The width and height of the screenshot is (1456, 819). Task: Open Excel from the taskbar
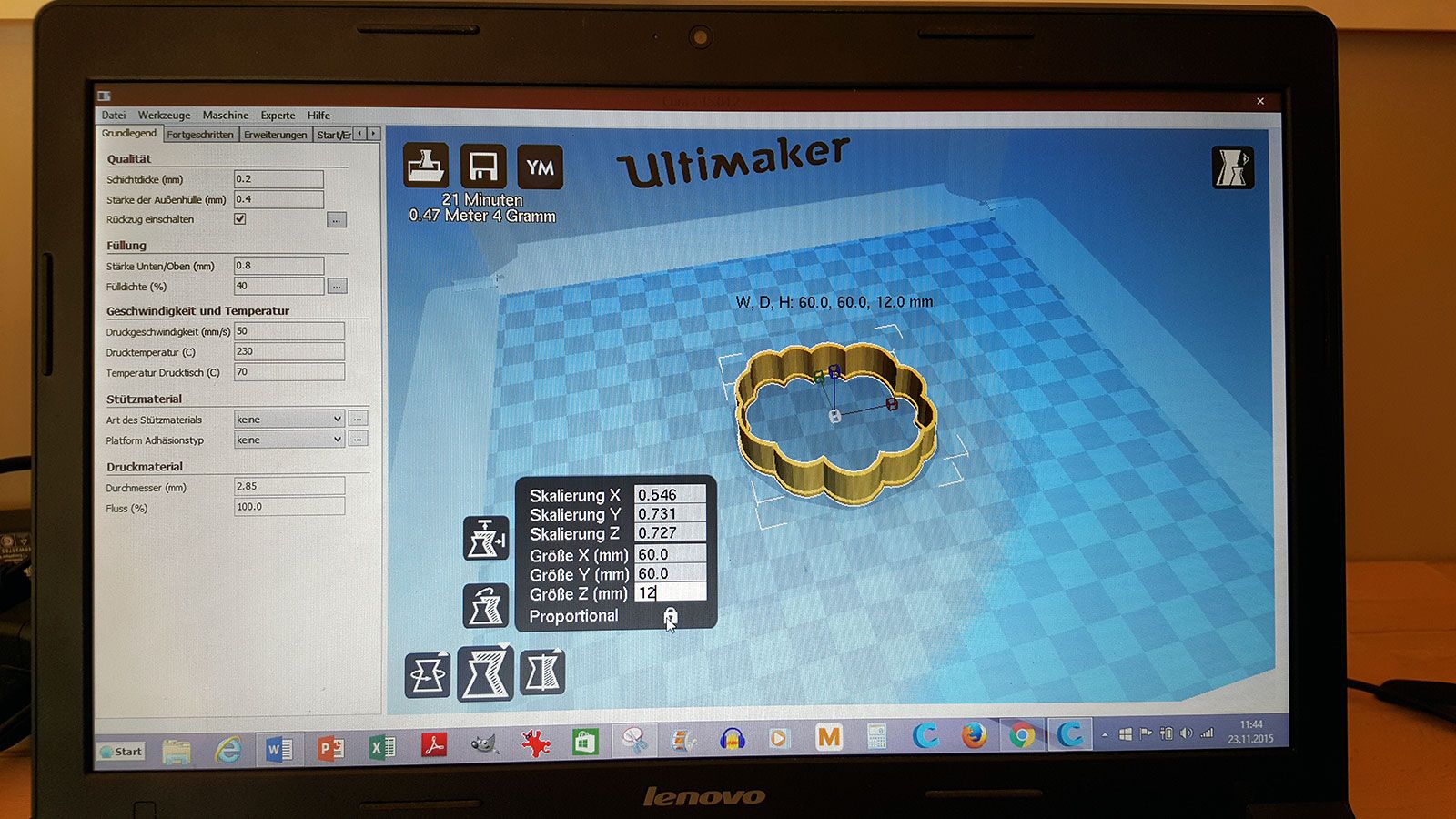382,747
